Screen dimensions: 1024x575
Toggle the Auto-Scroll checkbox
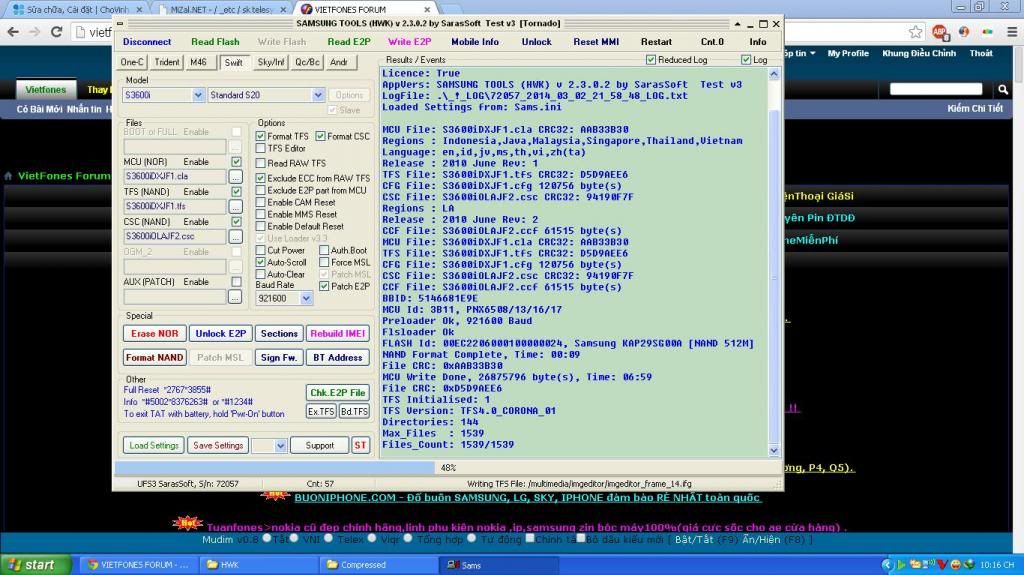pyautogui.click(x=261, y=262)
